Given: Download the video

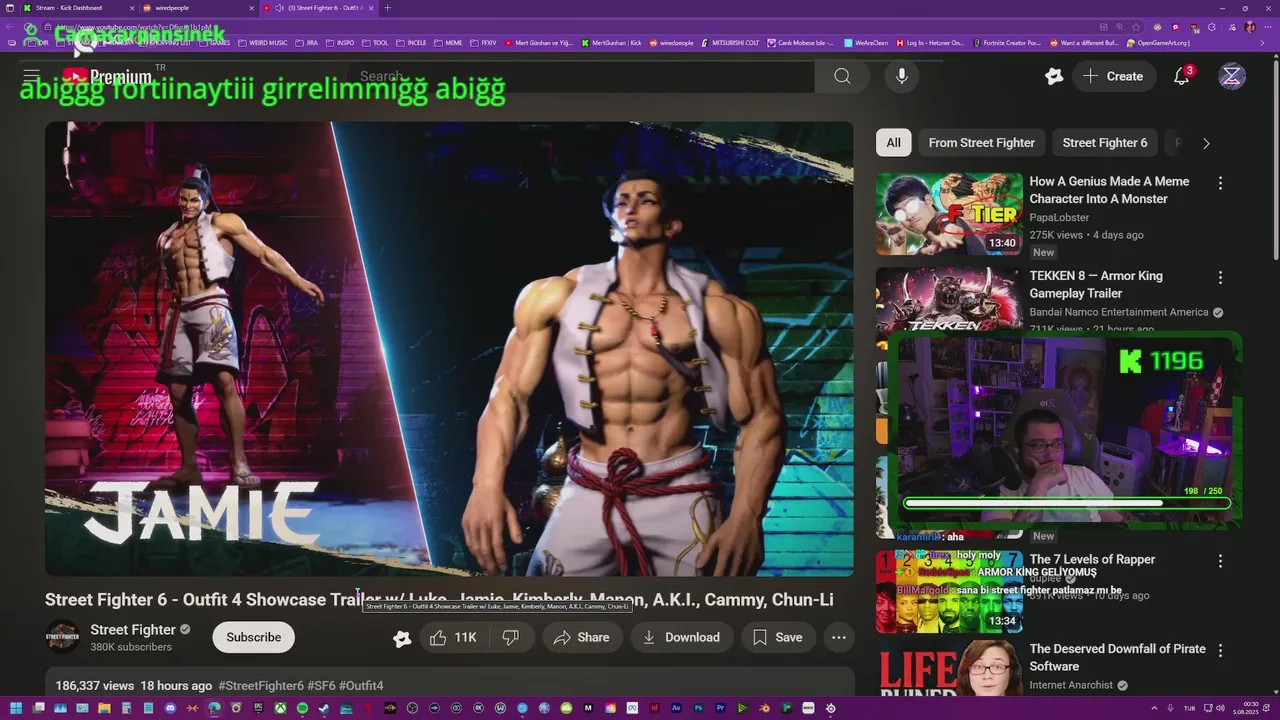Looking at the screenshot, I should point(681,637).
